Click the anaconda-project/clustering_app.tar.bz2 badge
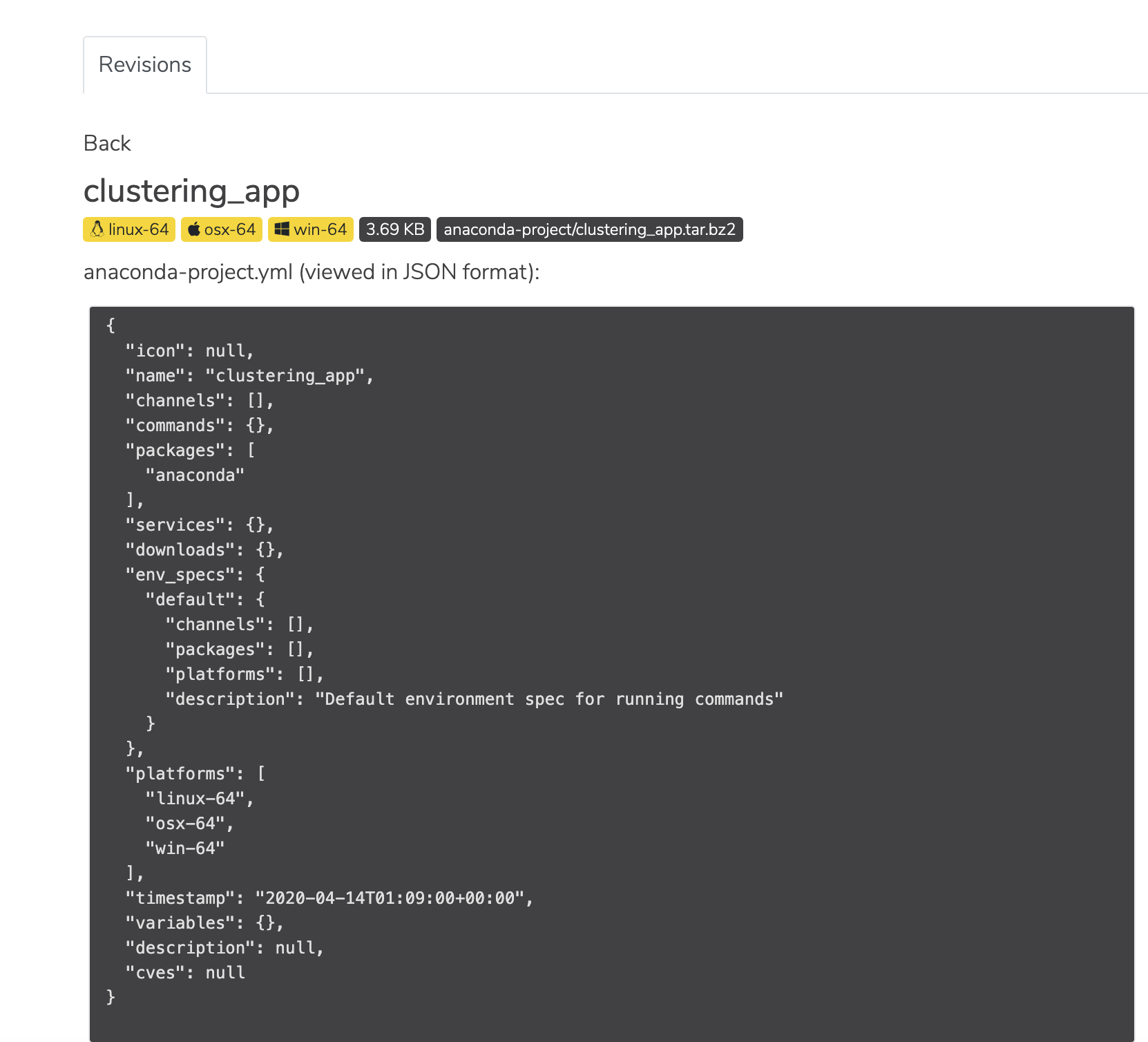The height and width of the screenshot is (1042, 1148). coord(590,229)
